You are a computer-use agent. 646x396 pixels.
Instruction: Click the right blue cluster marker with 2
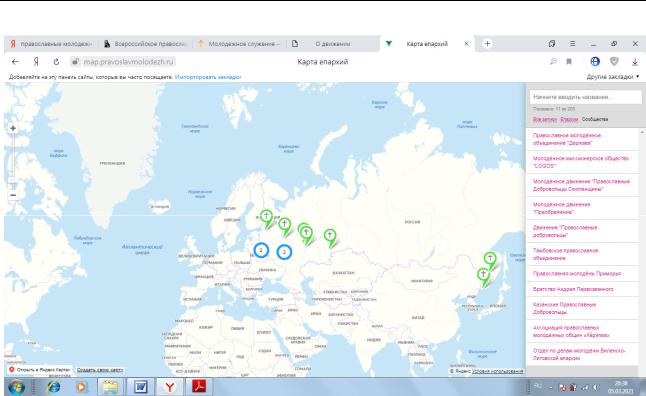point(284,252)
